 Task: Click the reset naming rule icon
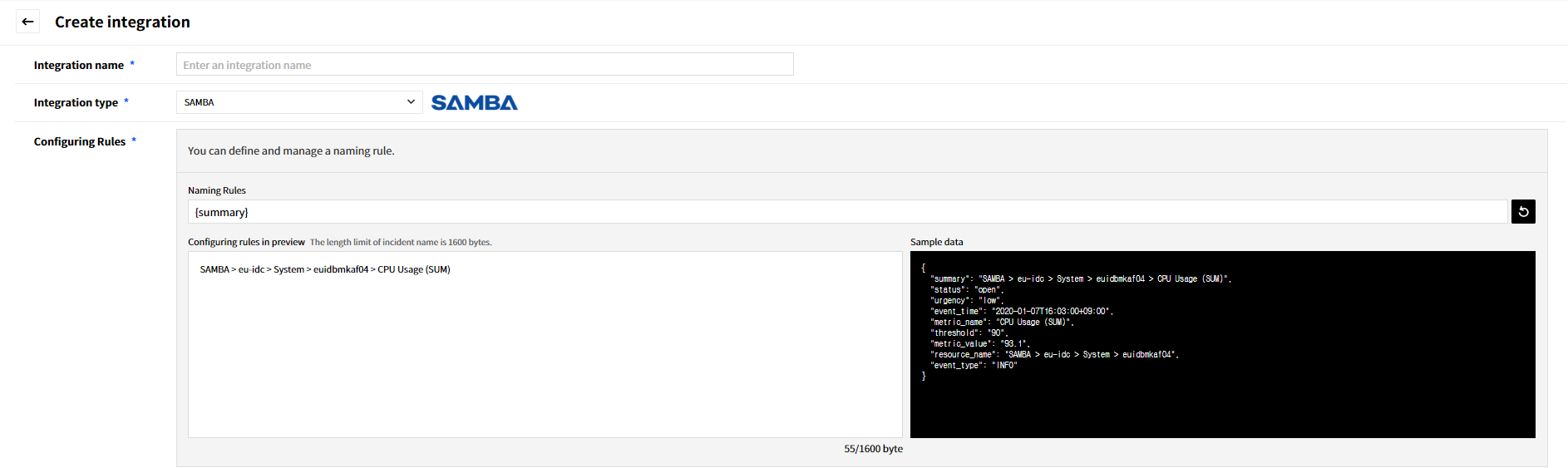pyautogui.click(x=1522, y=212)
